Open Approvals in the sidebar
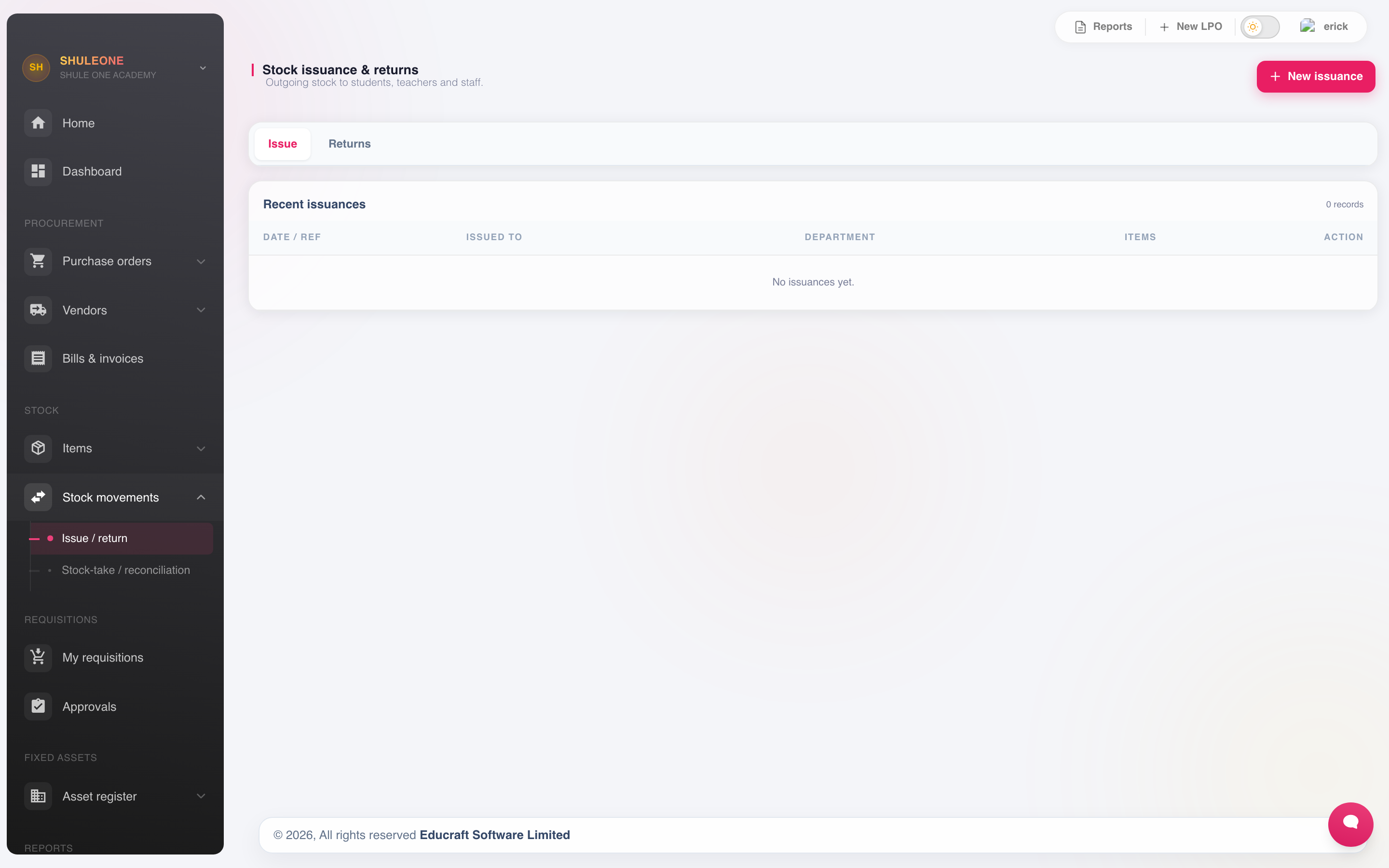This screenshot has width=1389, height=868. click(115, 706)
